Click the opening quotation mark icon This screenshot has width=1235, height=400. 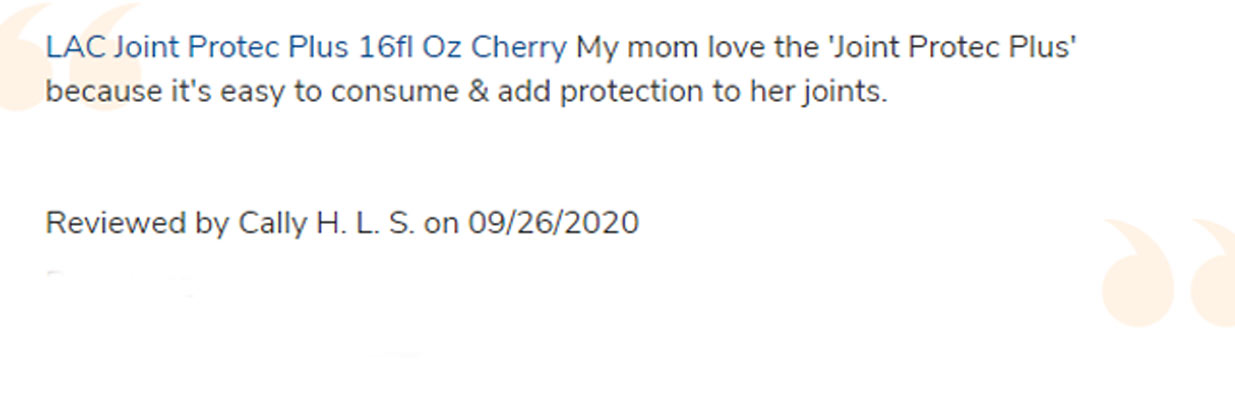coord(70,57)
